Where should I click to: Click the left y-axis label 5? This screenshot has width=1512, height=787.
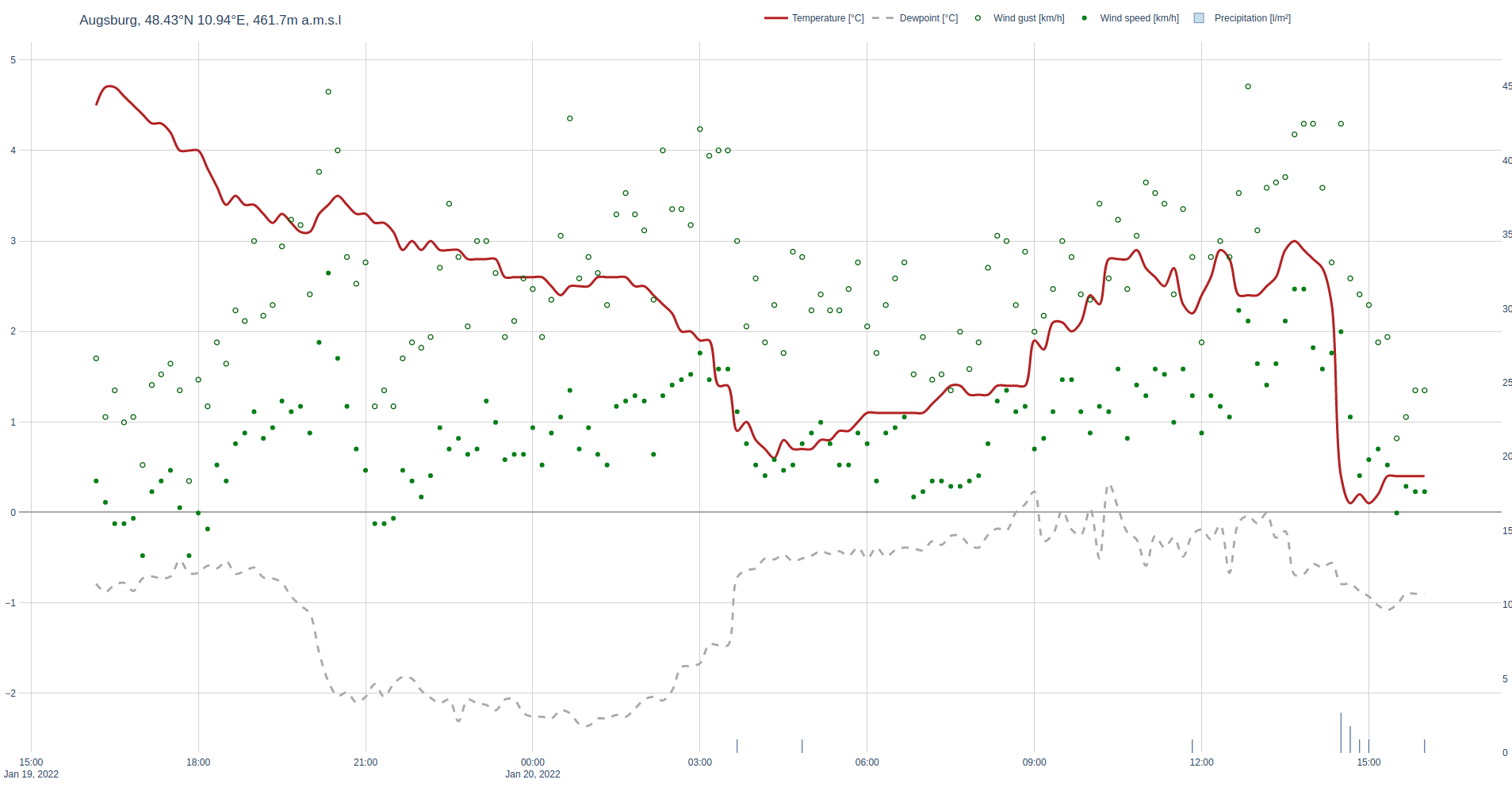pos(13,59)
